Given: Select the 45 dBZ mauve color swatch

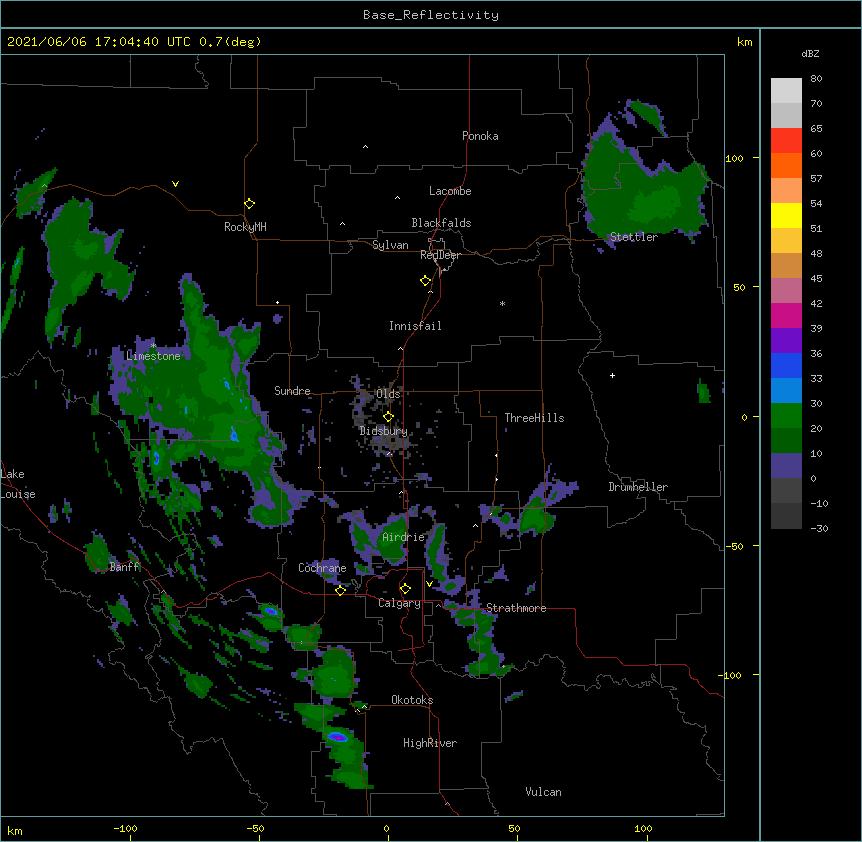Looking at the screenshot, I should coord(786,290).
